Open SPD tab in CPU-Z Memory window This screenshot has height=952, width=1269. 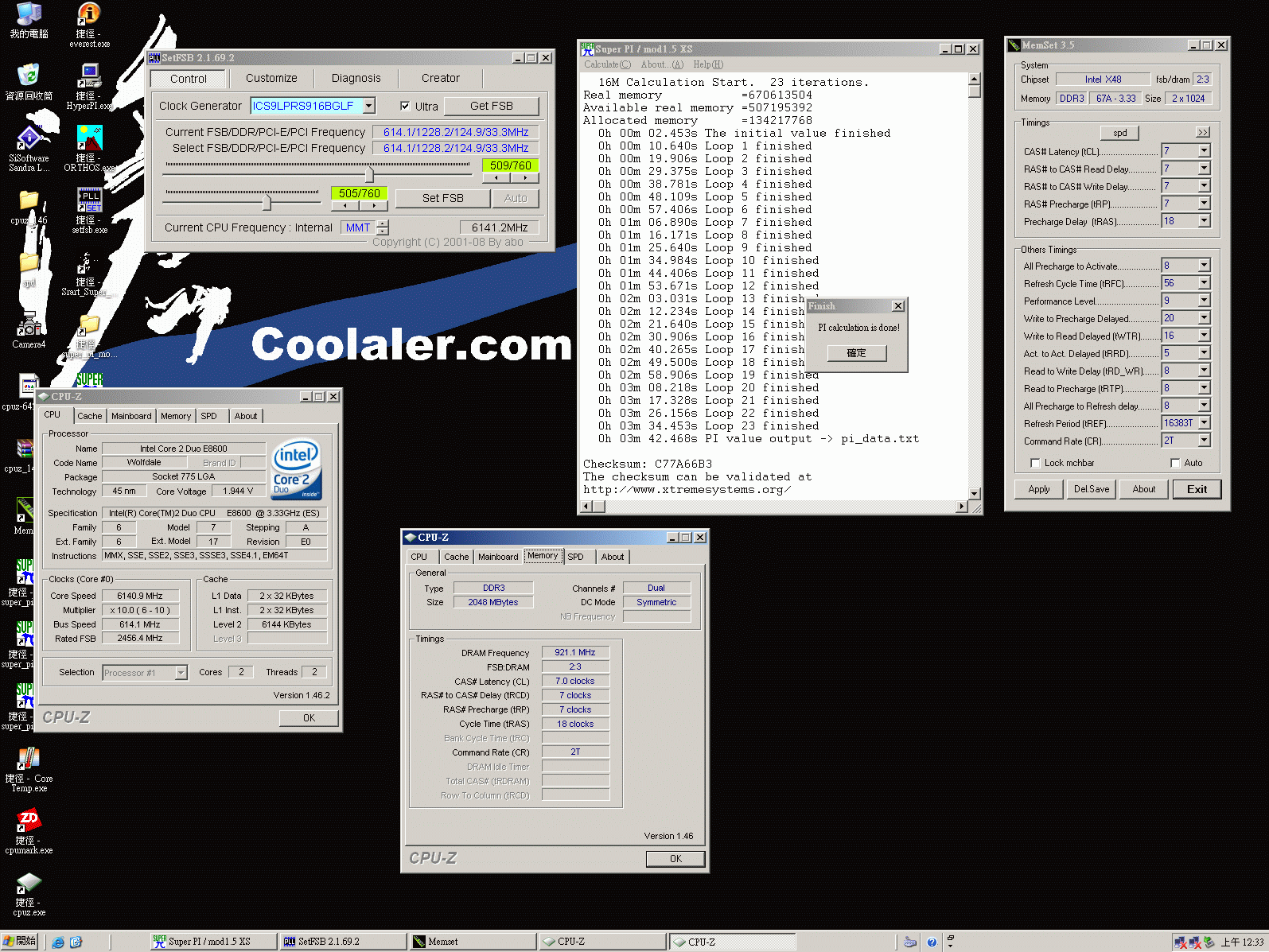click(575, 557)
